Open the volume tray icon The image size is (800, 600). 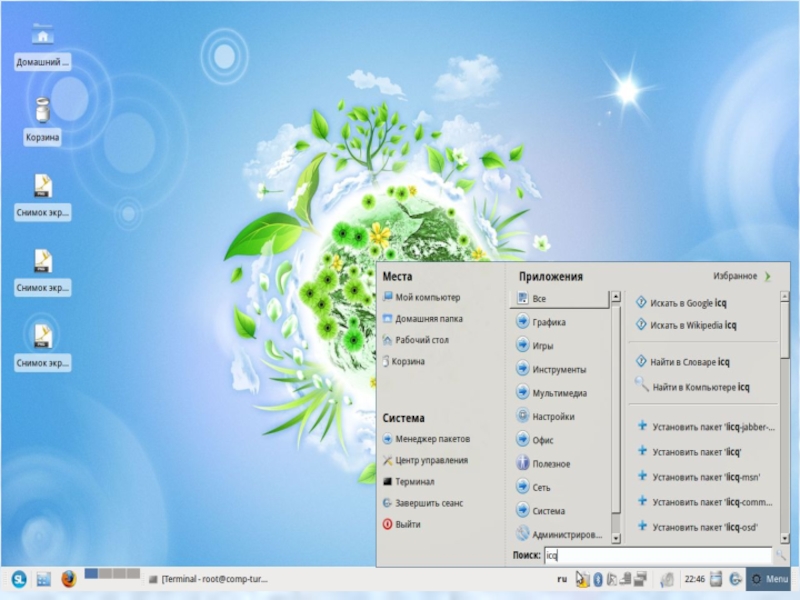click(x=666, y=579)
